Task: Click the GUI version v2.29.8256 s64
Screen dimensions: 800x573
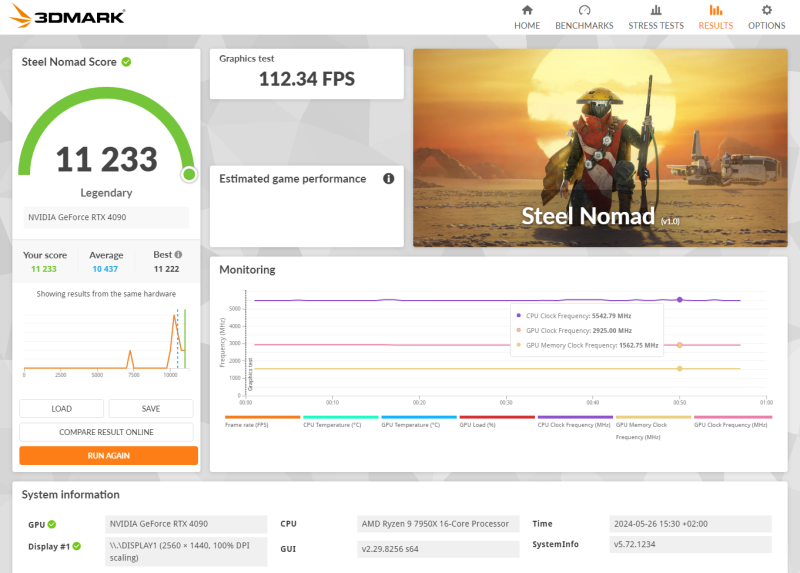Action: tap(438, 549)
